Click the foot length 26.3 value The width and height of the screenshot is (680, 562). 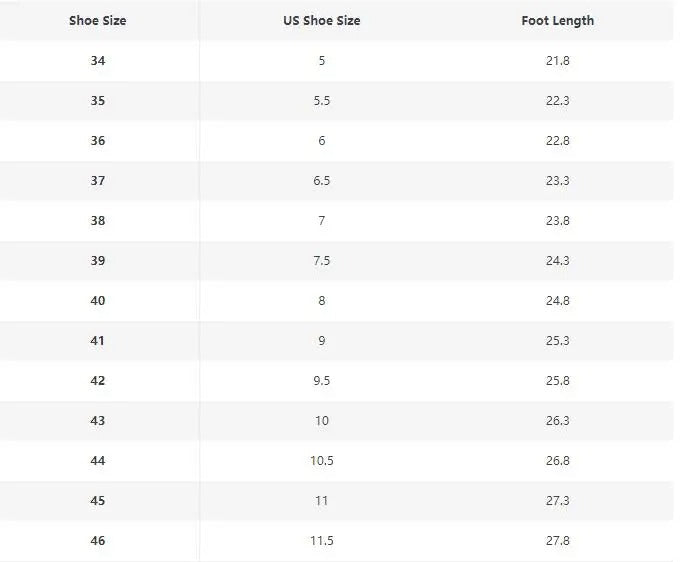pyautogui.click(x=557, y=421)
